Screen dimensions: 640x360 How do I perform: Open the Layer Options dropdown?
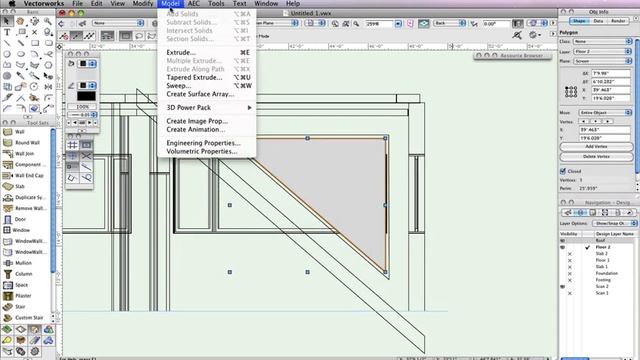(x=615, y=223)
